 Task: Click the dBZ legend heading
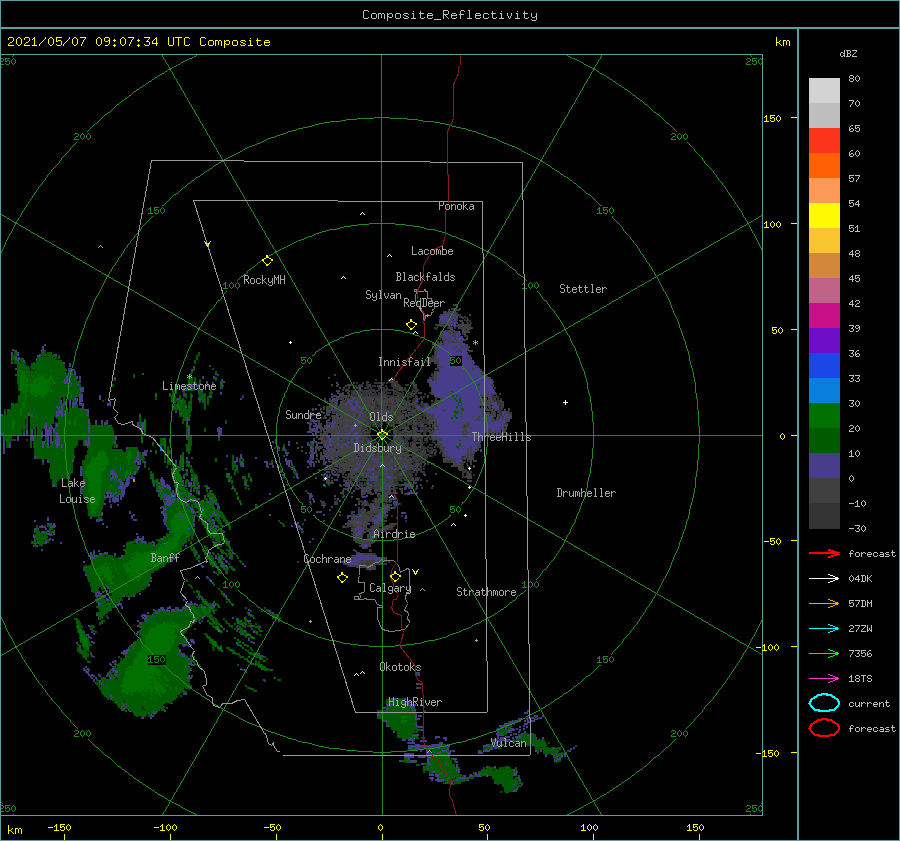pyautogui.click(x=848, y=53)
